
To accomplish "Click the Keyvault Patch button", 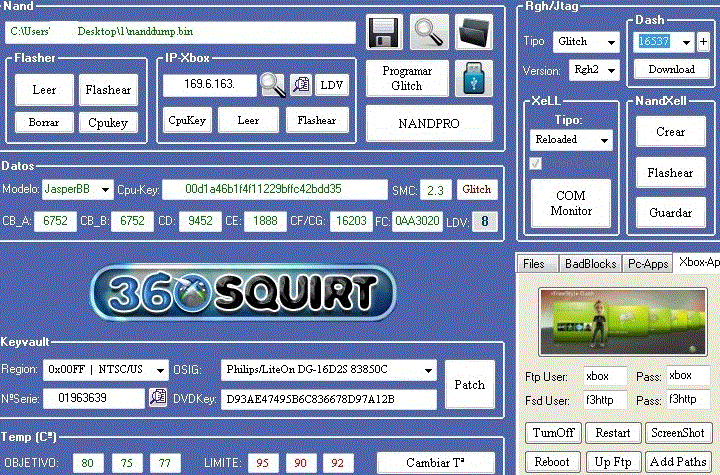I will 470,385.
